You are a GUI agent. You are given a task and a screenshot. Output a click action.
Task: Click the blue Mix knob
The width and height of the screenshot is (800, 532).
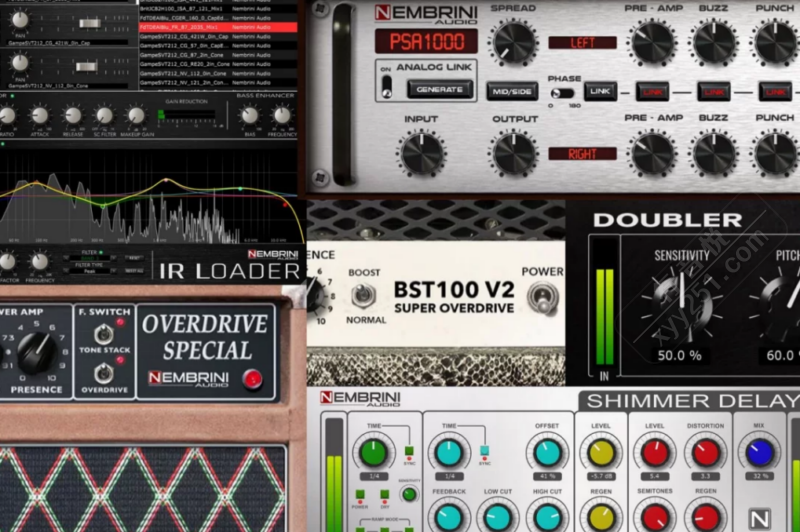click(759, 453)
